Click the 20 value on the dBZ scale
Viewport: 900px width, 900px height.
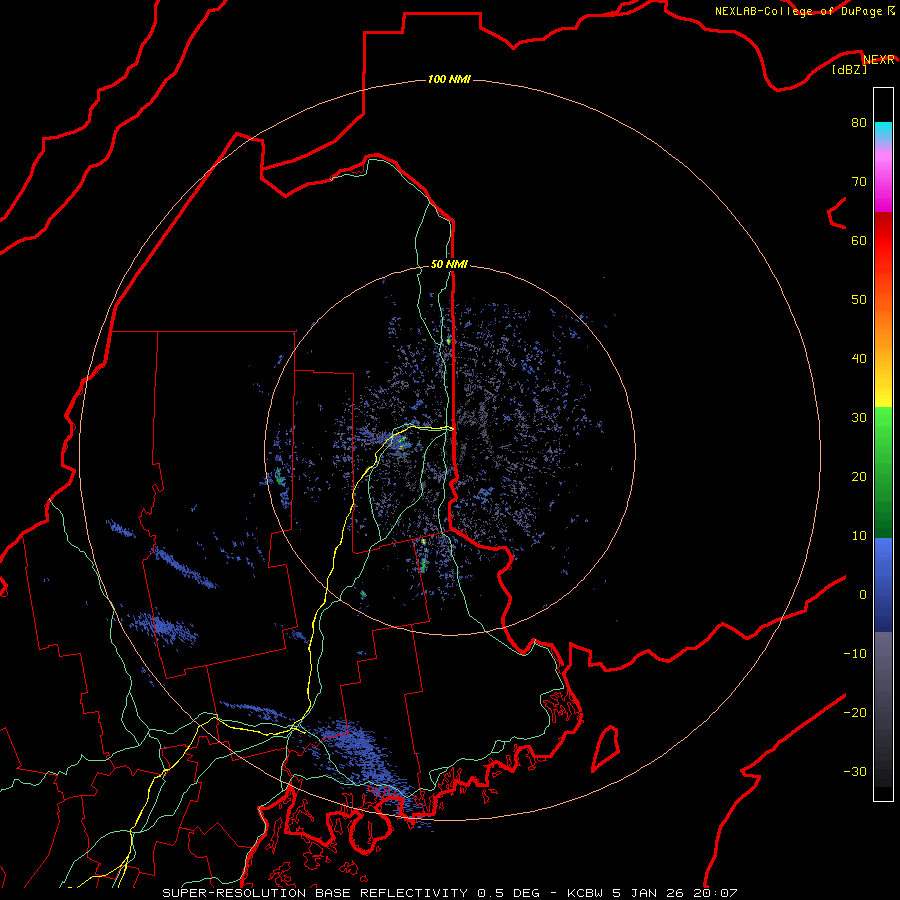pos(859,476)
